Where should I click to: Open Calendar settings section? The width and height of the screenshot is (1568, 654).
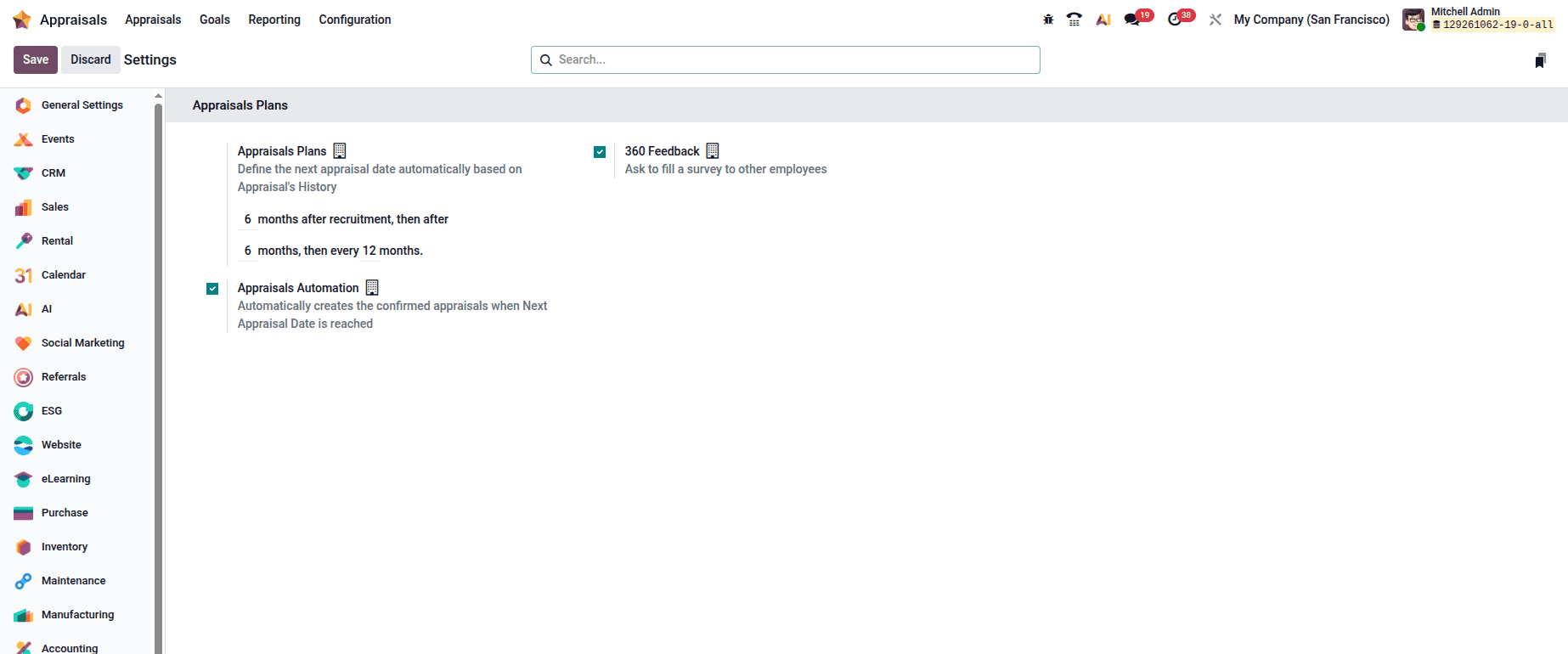coord(76,275)
